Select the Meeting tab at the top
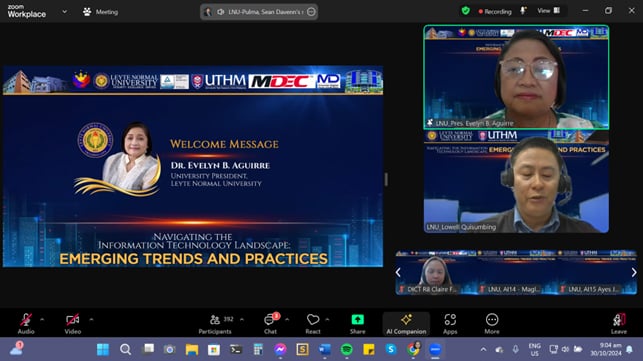Image resolution: width=643 pixels, height=361 pixels. click(100, 12)
